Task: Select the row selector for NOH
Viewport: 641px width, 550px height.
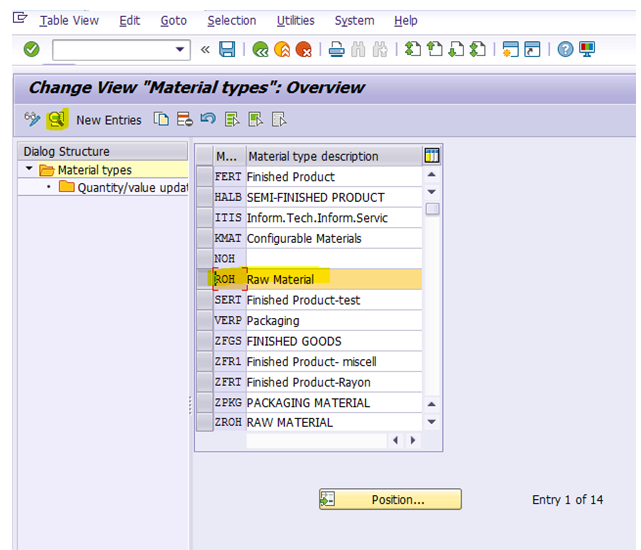Action: pyautogui.click(x=205, y=258)
